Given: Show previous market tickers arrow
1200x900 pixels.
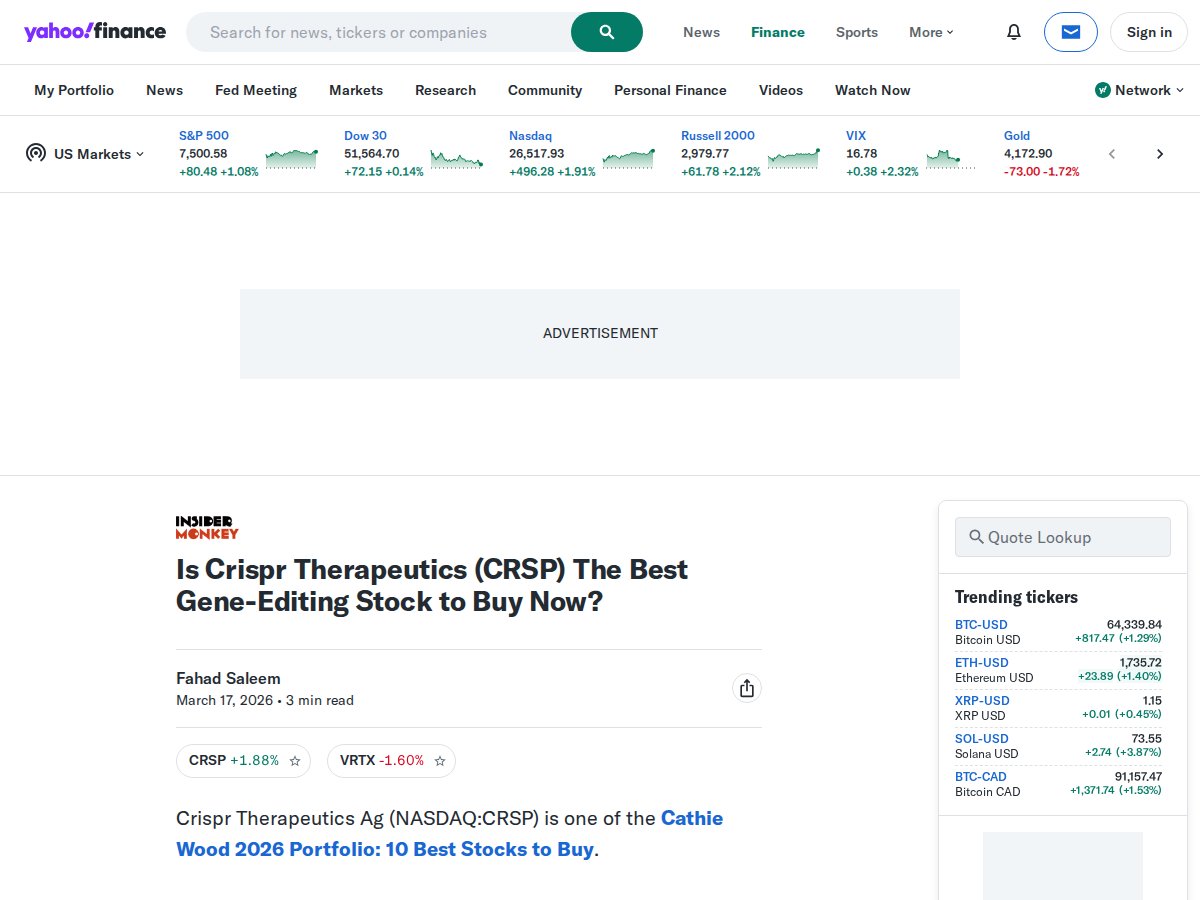Looking at the screenshot, I should [1112, 154].
